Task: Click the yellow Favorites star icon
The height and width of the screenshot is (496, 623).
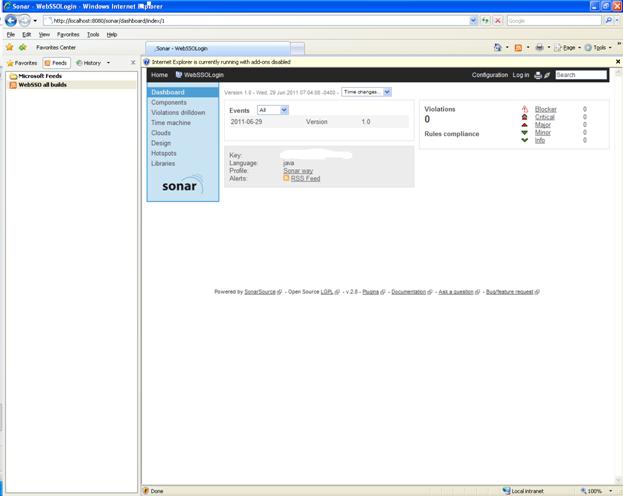Action: pyautogui.click(x=10, y=47)
